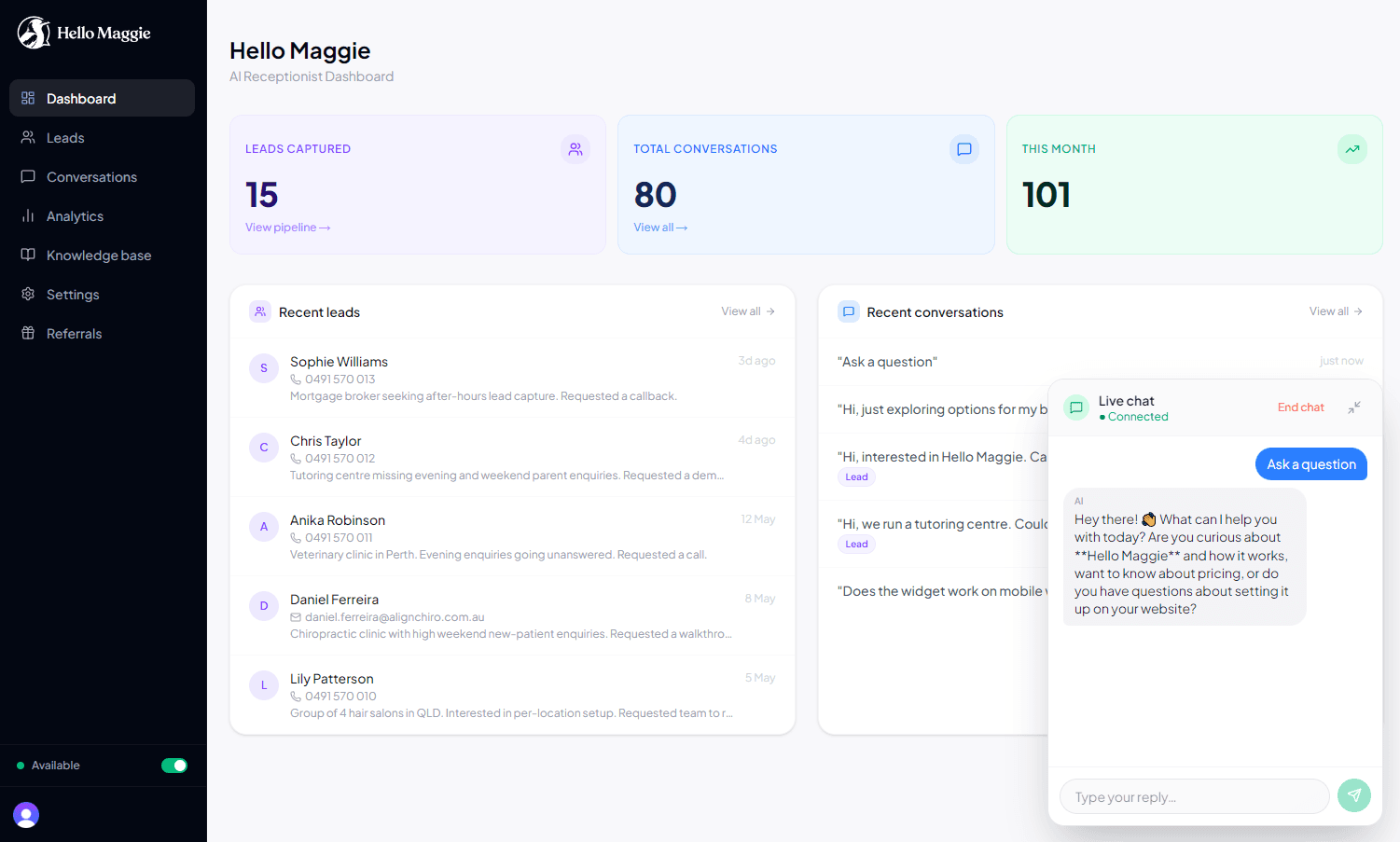
Task: Open "Hi, just exploring options" conversation
Action: tap(933, 409)
